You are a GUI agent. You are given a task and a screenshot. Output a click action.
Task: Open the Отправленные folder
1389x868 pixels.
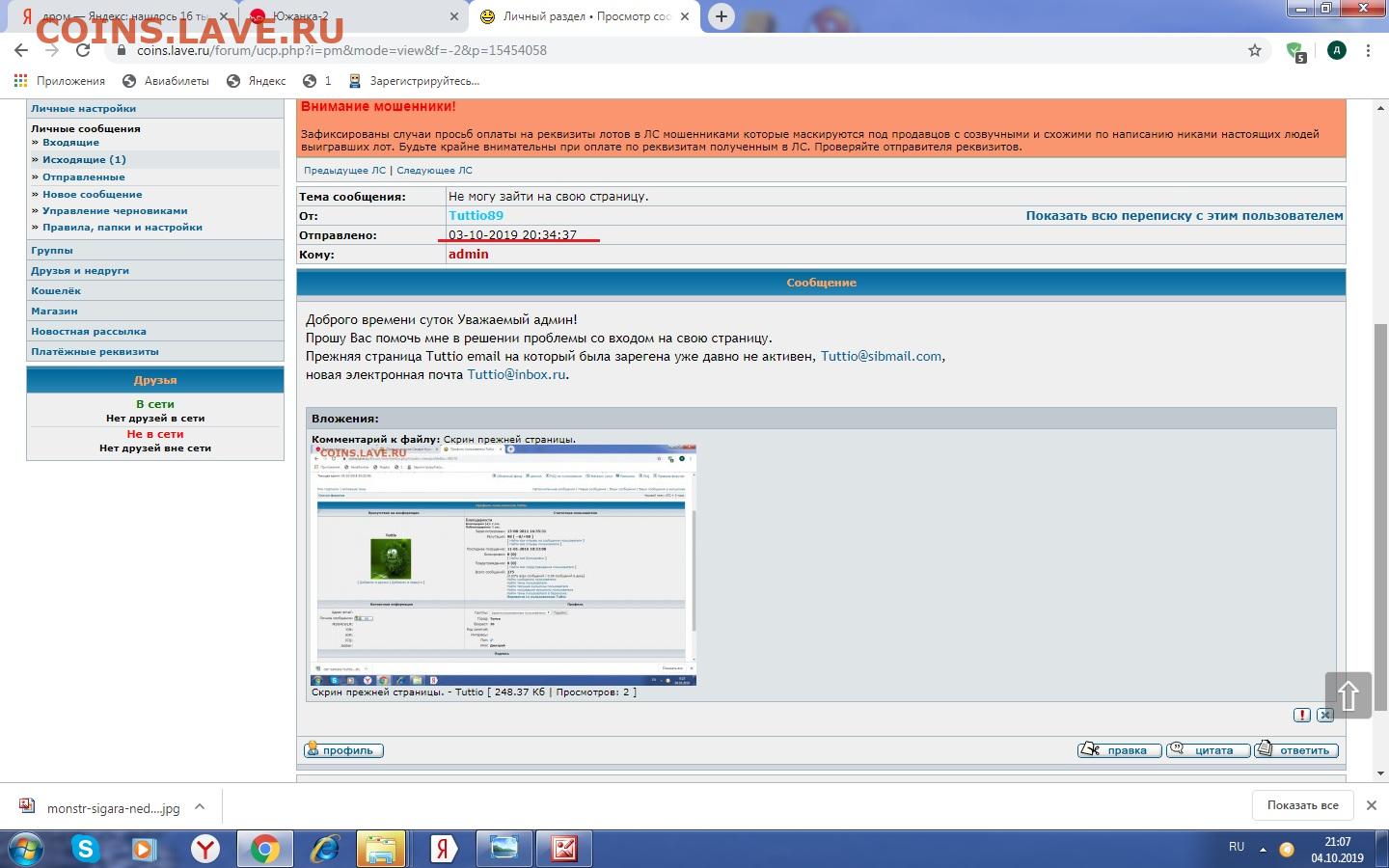(83, 177)
